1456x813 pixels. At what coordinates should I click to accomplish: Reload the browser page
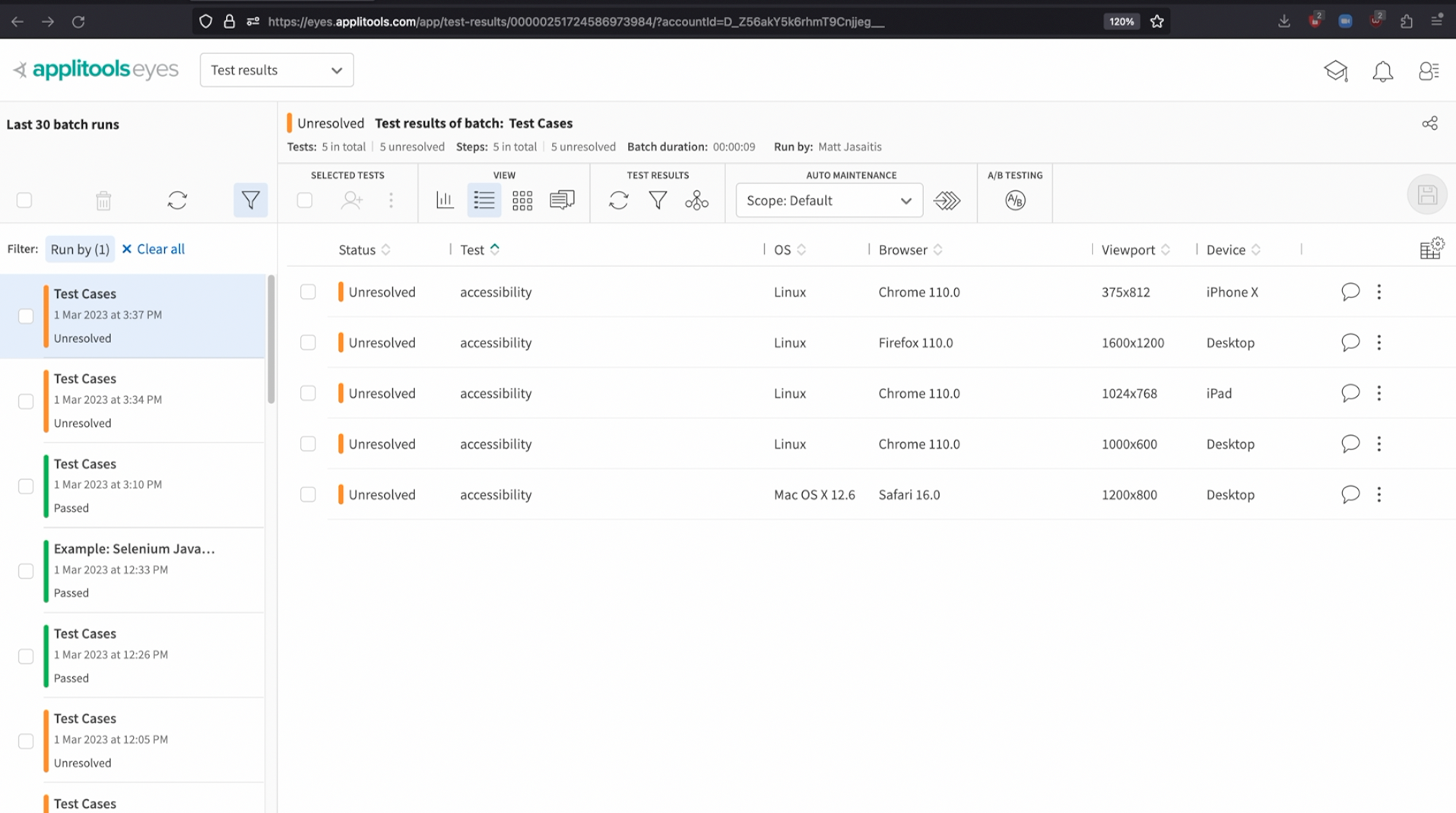[78, 21]
